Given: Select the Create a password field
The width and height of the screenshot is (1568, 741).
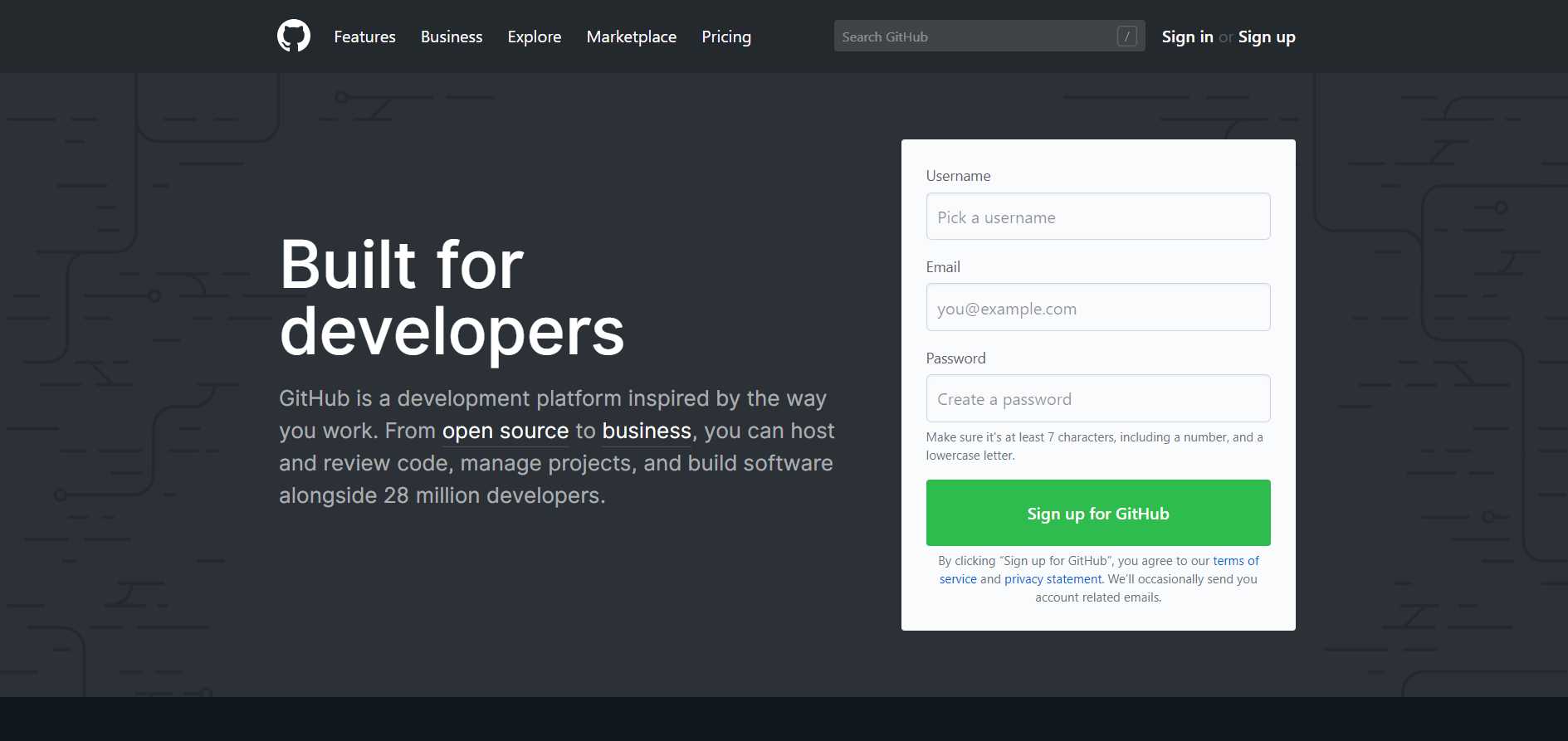Looking at the screenshot, I should tap(1098, 399).
